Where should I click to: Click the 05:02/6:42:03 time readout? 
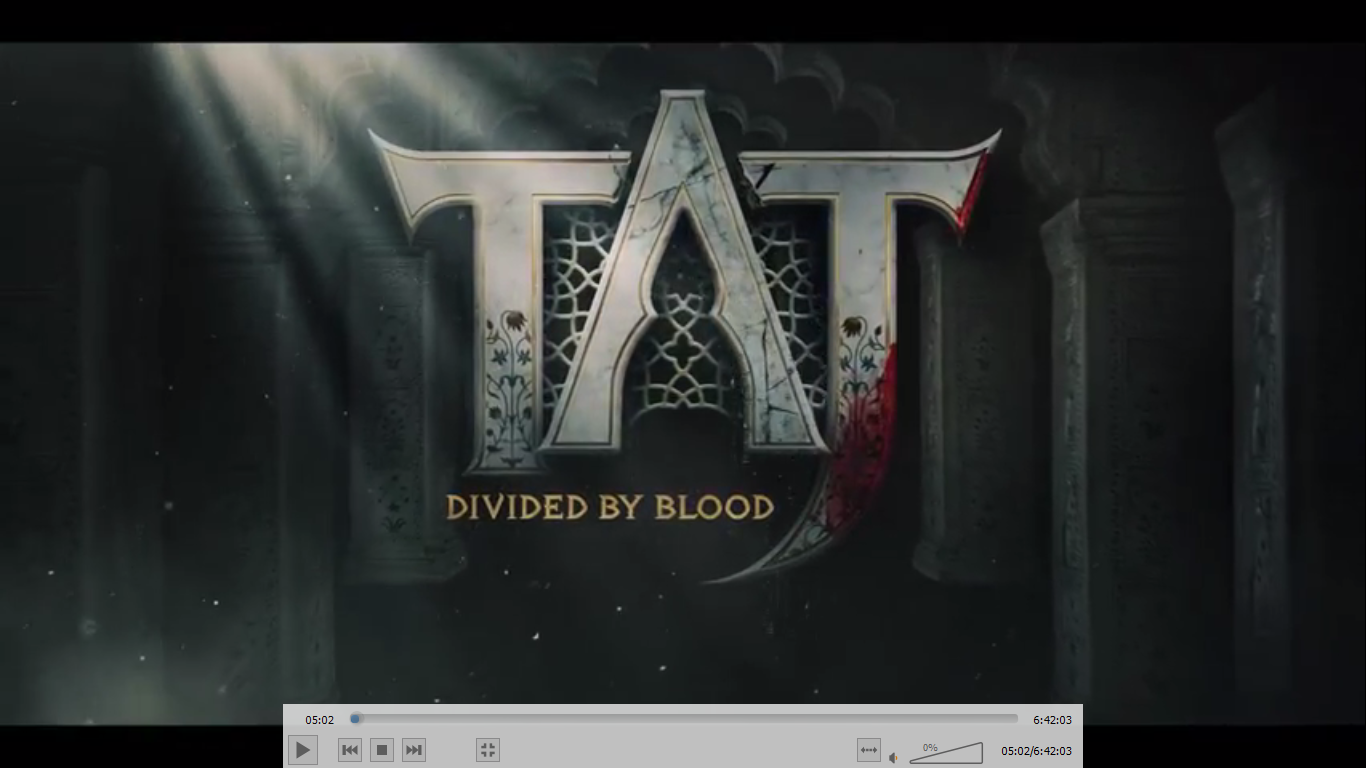1036,751
